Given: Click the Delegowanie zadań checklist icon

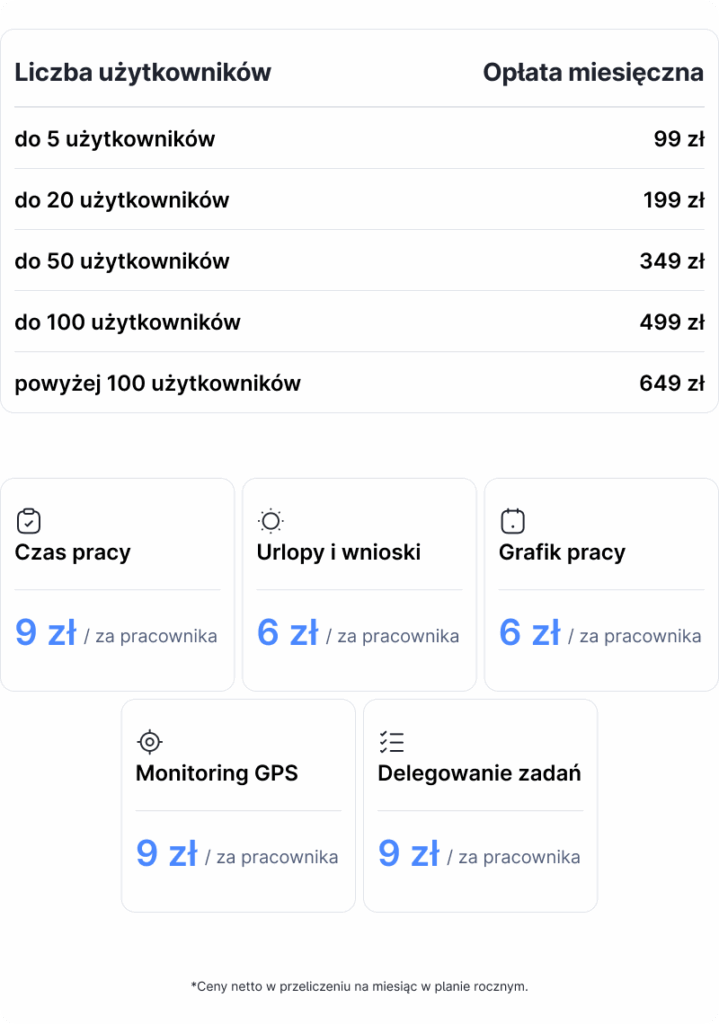Looking at the screenshot, I should (391, 742).
